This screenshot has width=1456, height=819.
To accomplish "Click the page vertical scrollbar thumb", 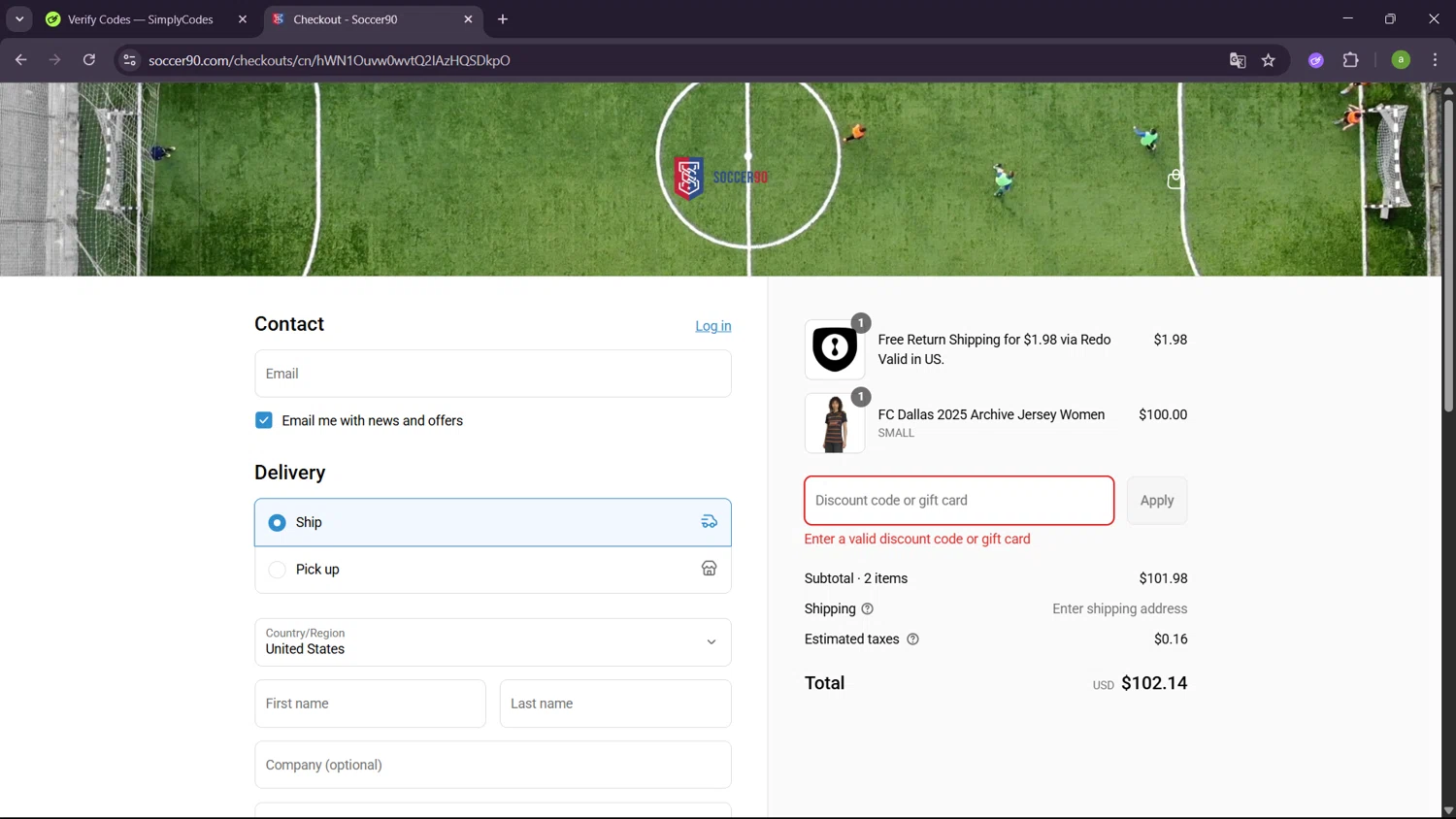I will (x=1448, y=254).
